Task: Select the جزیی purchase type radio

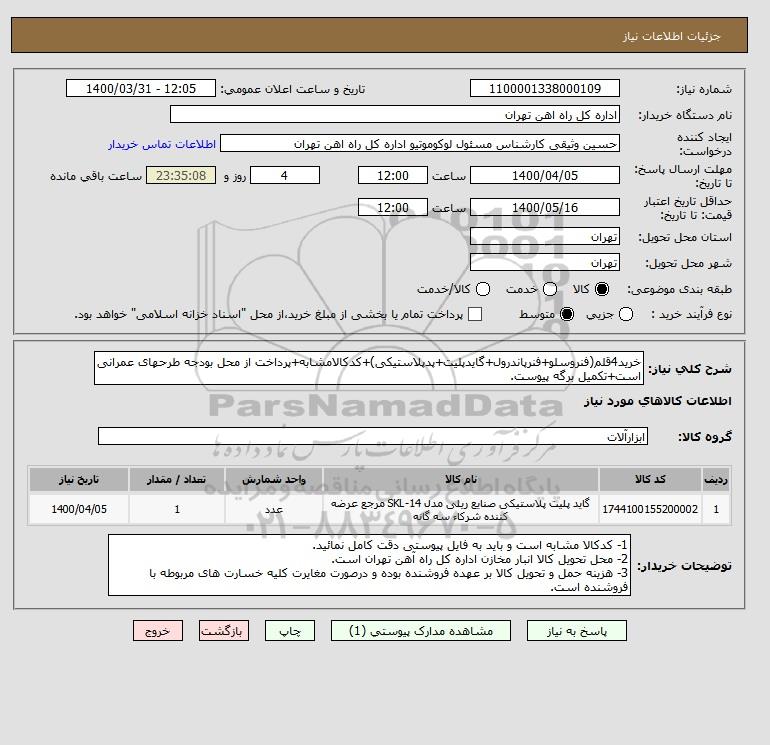Action: coord(626,314)
